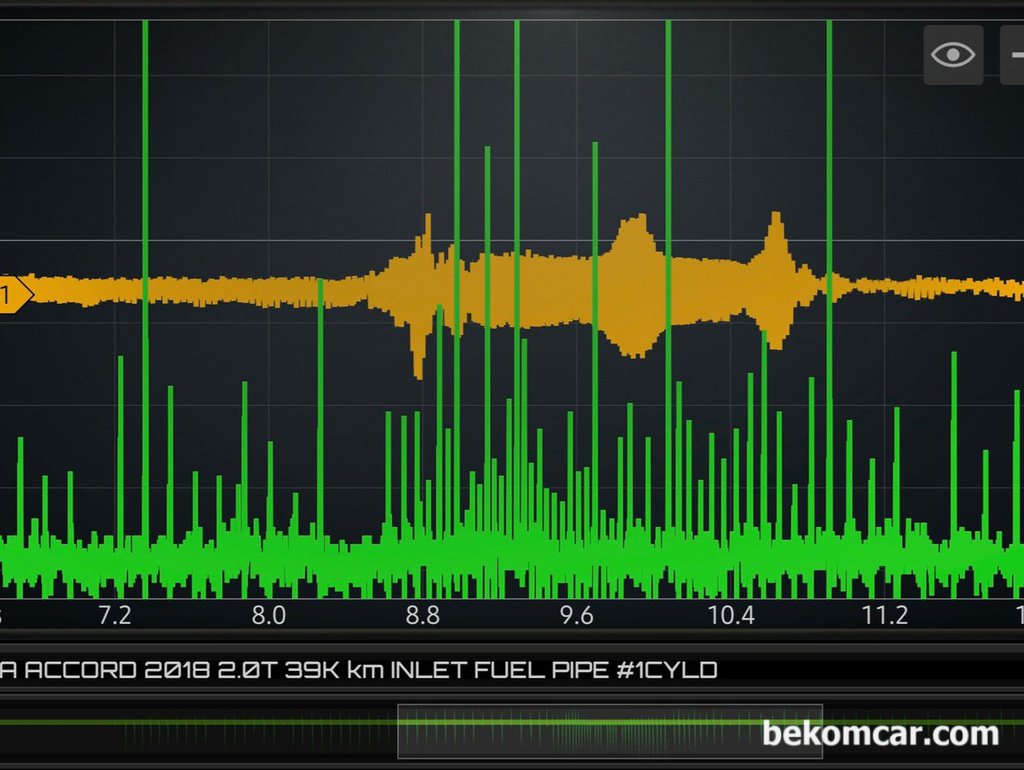This screenshot has height=770, width=1024.
Task: Click the 7.2 time axis label
Action: point(115,615)
